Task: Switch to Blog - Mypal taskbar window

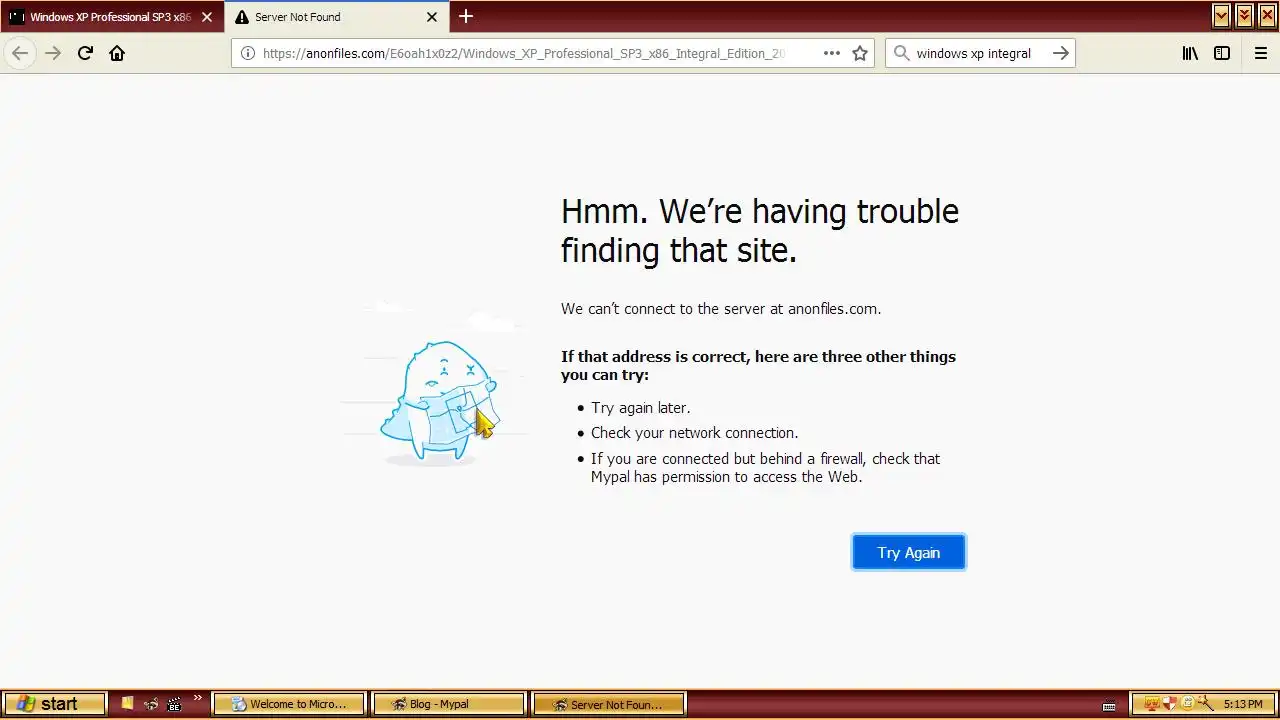Action: [x=449, y=704]
